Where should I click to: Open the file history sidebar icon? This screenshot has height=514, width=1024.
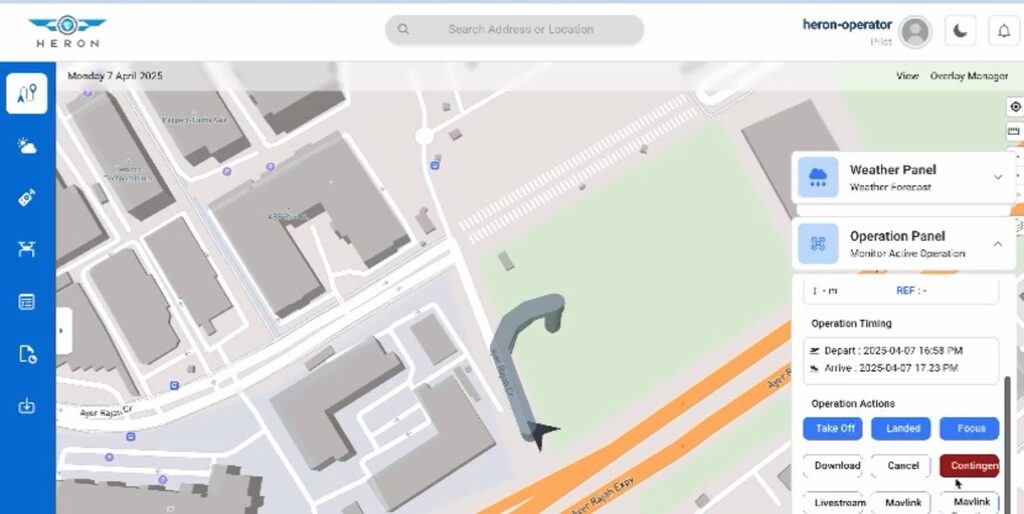pyautogui.click(x=27, y=353)
